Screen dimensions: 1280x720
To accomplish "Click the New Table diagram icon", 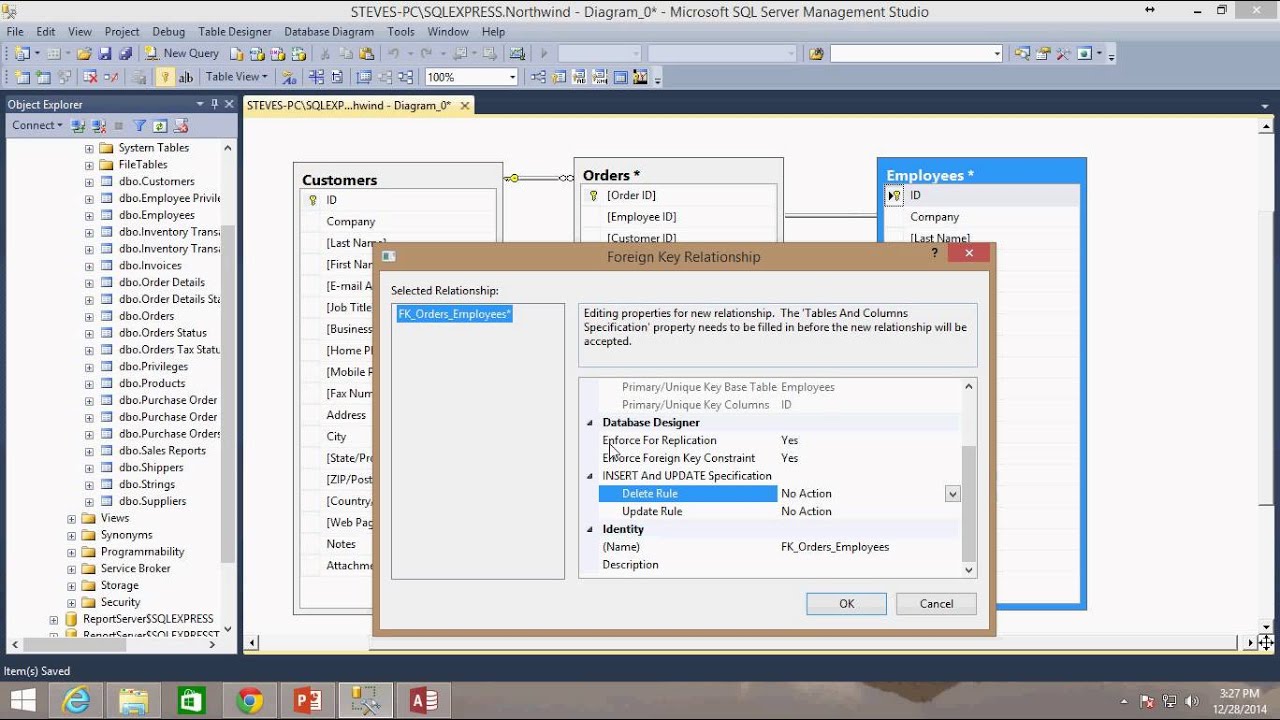I will [22, 77].
